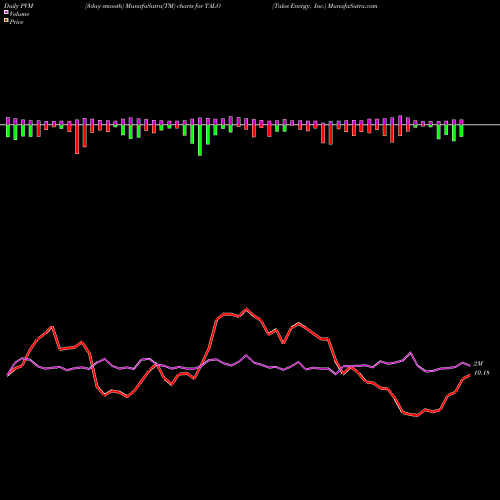This screenshot has height=500, width=500.
Task: Click the Volume legend color swatch
Action: point(6,12)
